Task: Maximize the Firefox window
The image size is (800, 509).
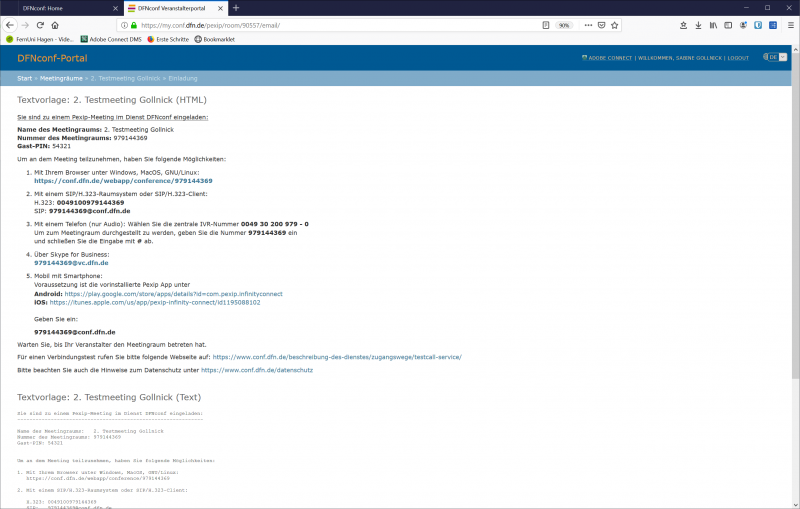Action: (x=767, y=8)
